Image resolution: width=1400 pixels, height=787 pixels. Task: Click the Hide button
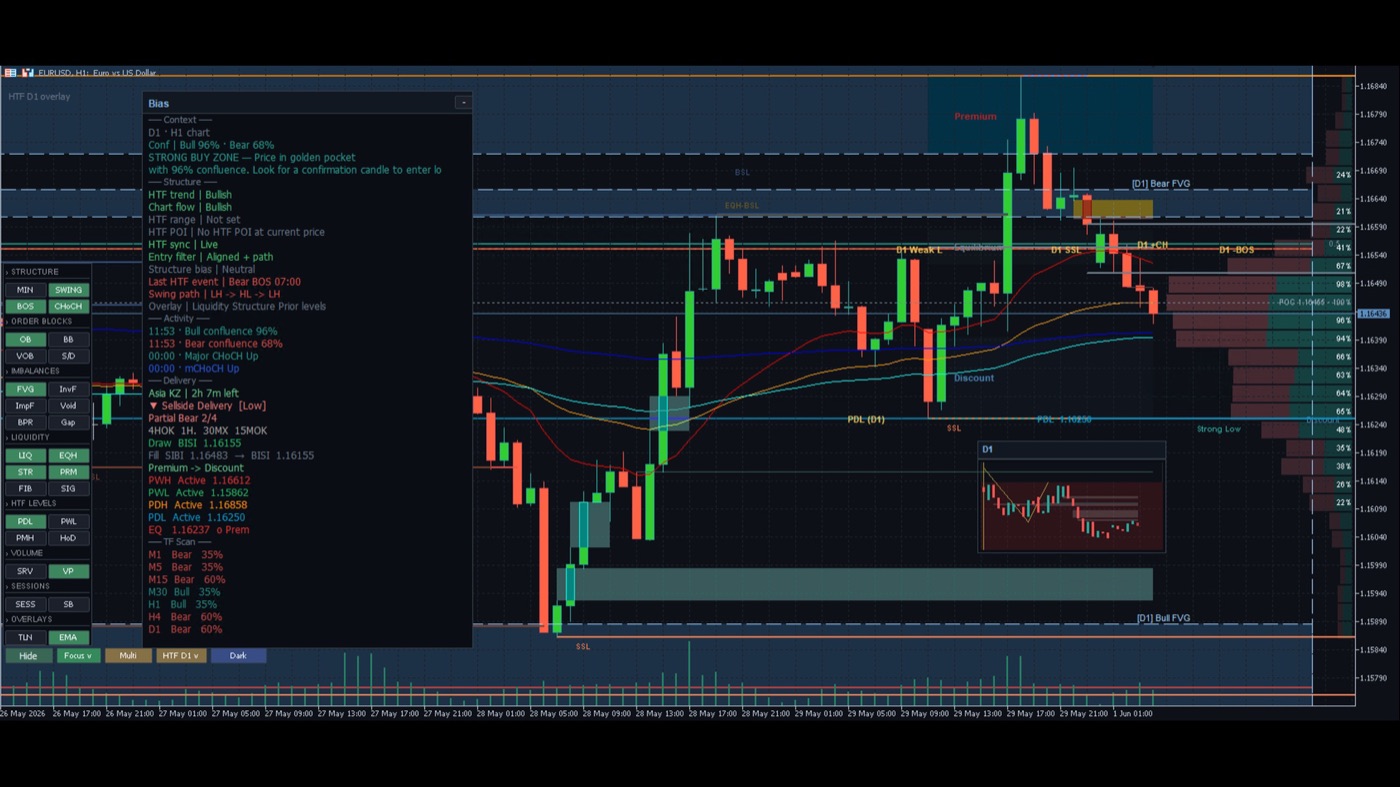point(28,656)
